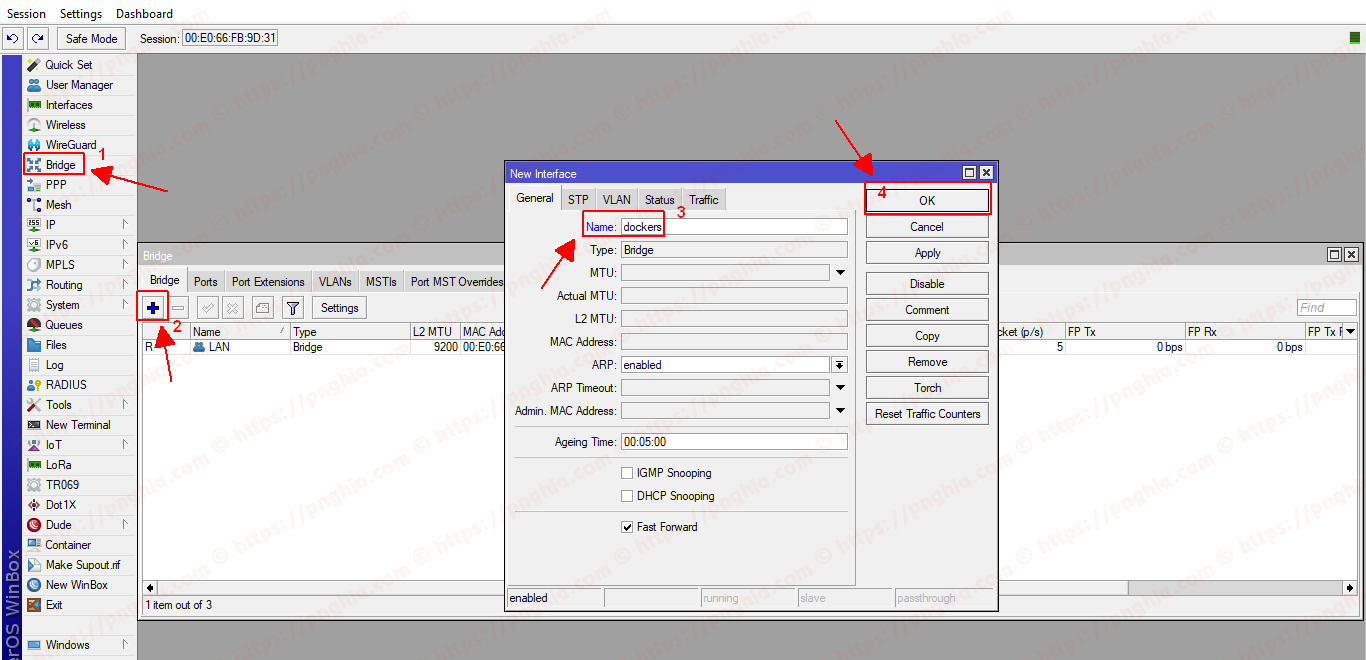Switch to the VLANs tab in Bridge window
The width and height of the screenshot is (1366, 660).
[335, 282]
